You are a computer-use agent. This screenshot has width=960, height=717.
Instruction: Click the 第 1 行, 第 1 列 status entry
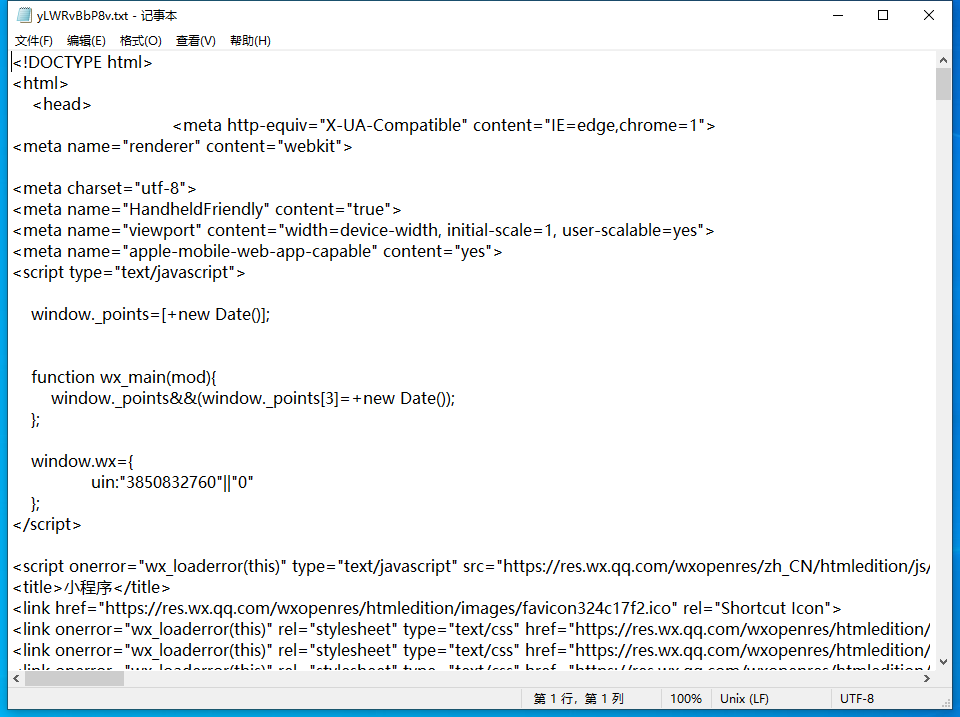(578, 699)
